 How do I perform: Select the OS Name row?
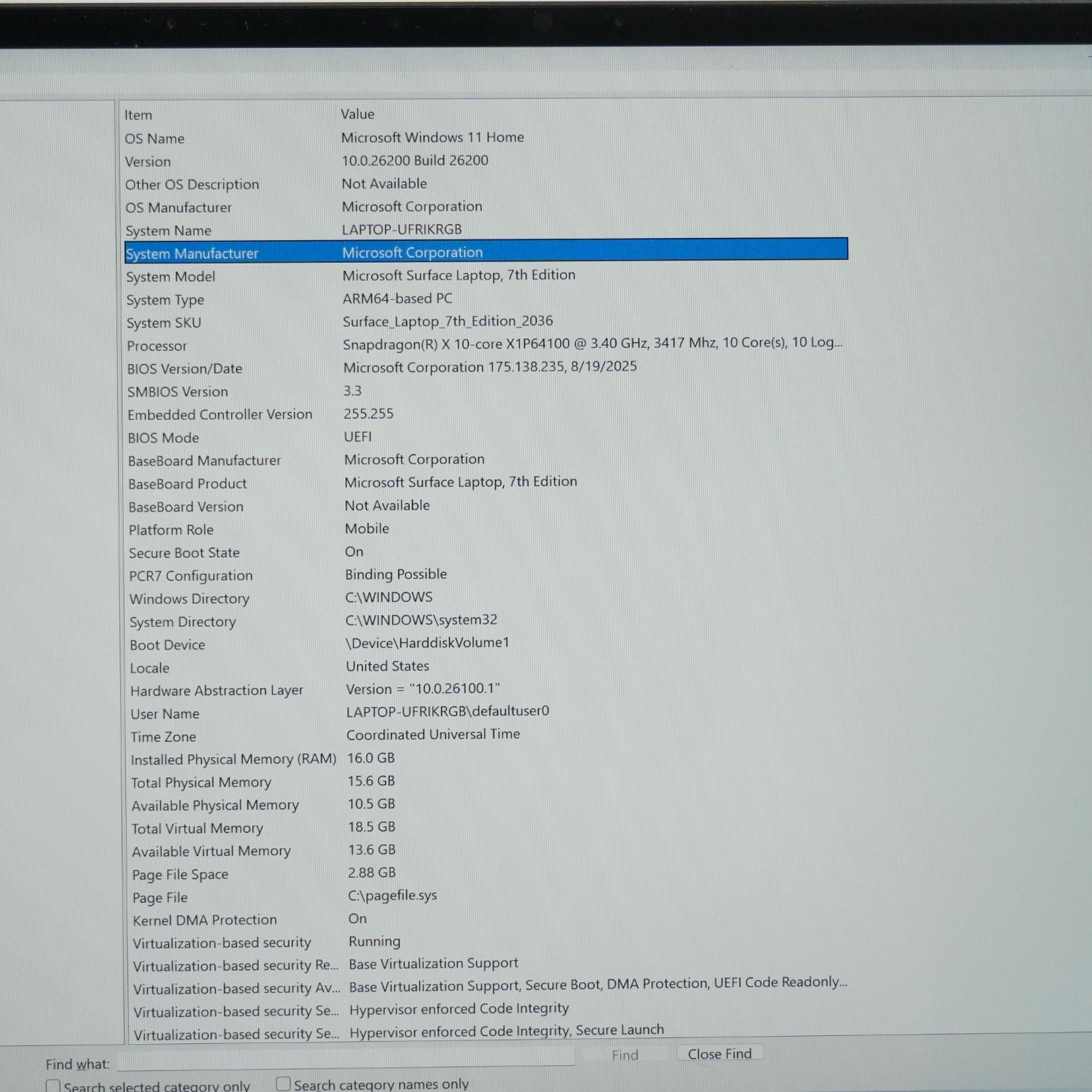coord(486,138)
